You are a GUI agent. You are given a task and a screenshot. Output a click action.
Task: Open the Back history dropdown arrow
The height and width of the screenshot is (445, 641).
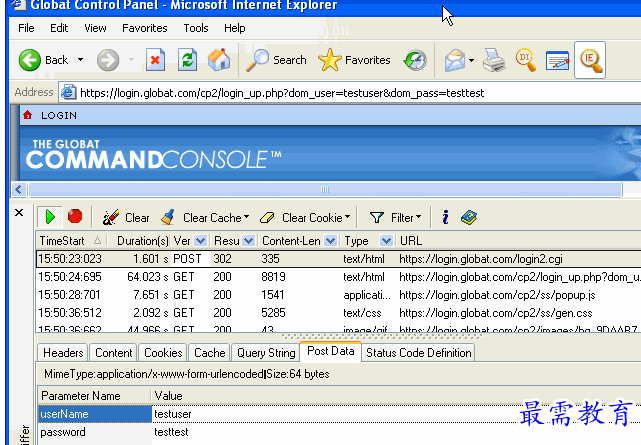click(81, 60)
